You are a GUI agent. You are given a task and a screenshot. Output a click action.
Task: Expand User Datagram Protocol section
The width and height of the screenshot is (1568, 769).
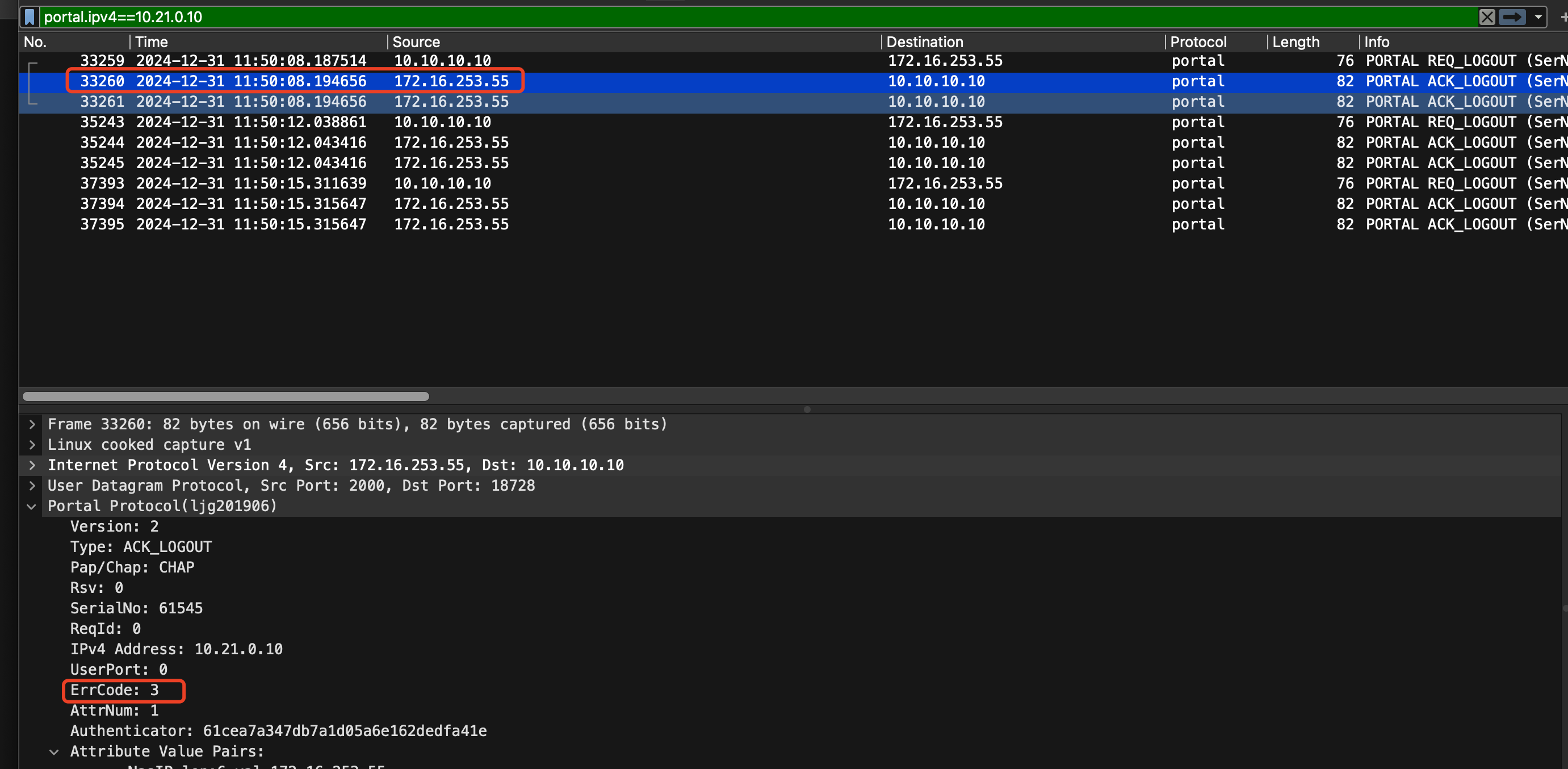coord(32,486)
